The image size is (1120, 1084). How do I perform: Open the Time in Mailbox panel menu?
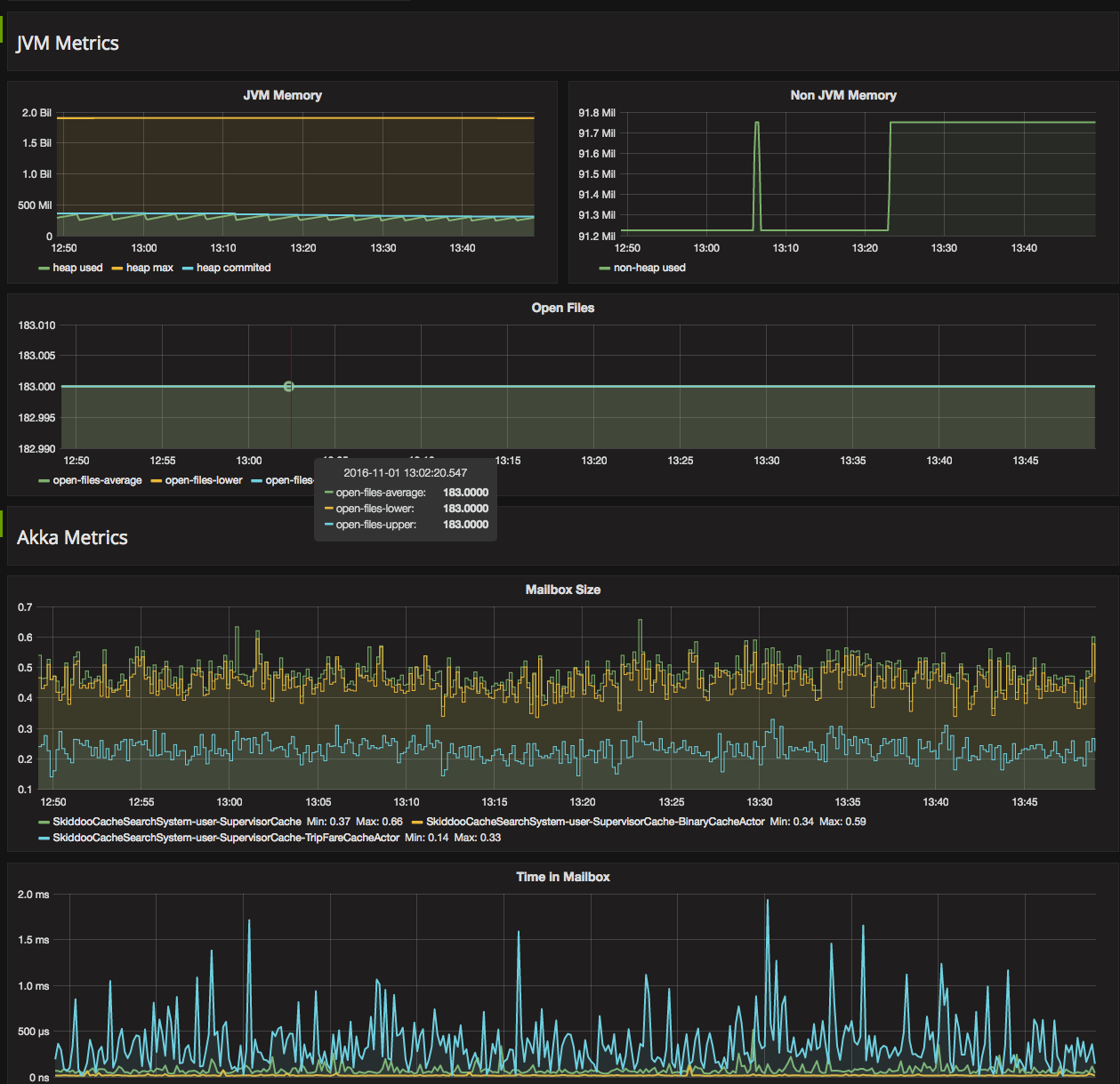pos(562,877)
